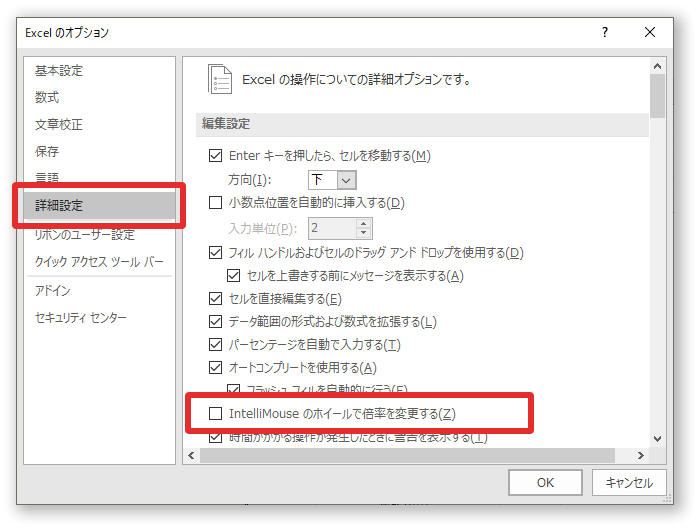Toggle パーセンテージを自動で入力する checkbox
This screenshot has height=530, width=700.
[215, 345]
